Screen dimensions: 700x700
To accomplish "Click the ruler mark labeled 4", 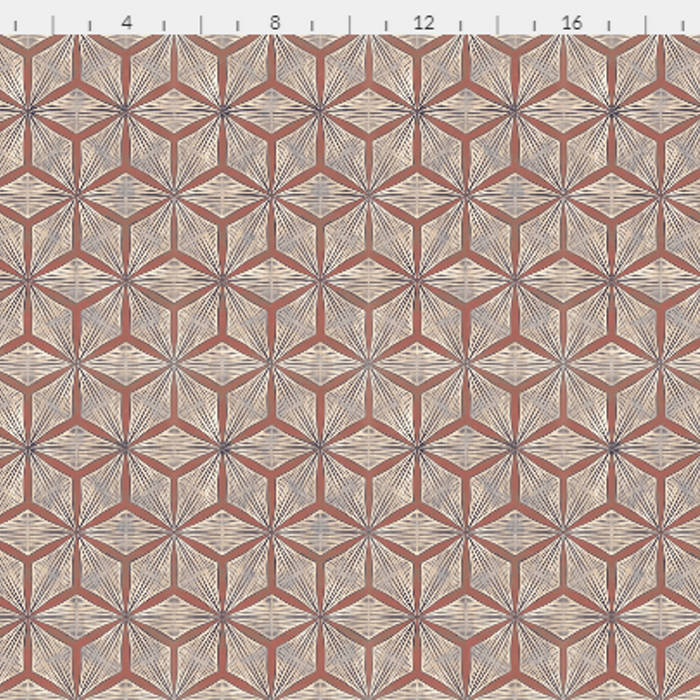I will click(x=126, y=21).
